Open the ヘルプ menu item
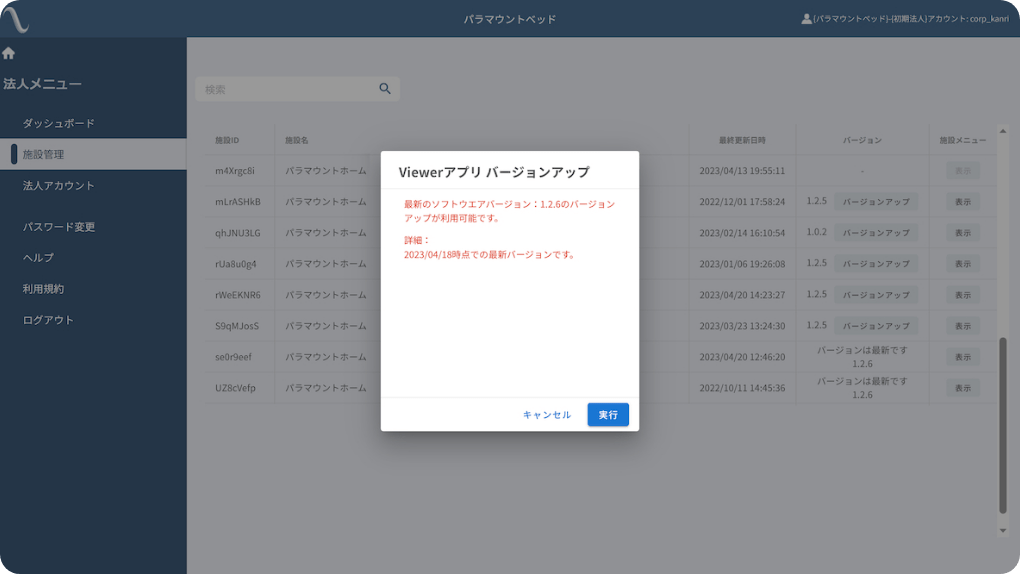This screenshot has width=1020, height=574. [x=39, y=258]
